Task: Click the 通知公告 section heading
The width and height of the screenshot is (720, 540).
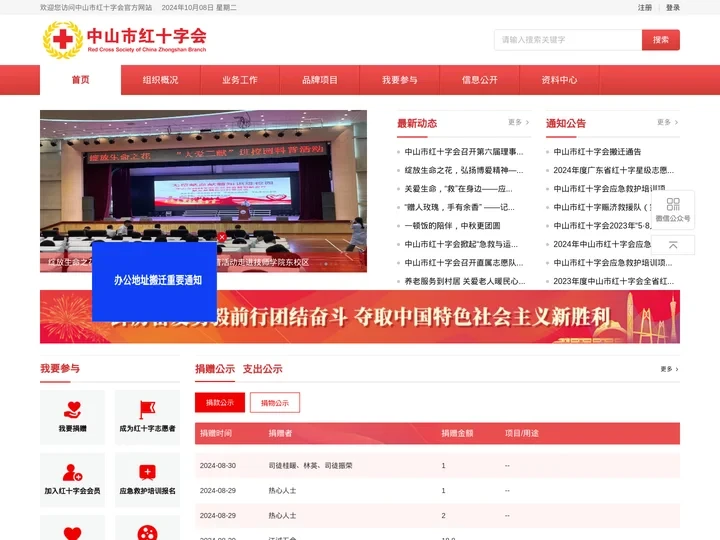Action: pyautogui.click(x=566, y=123)
